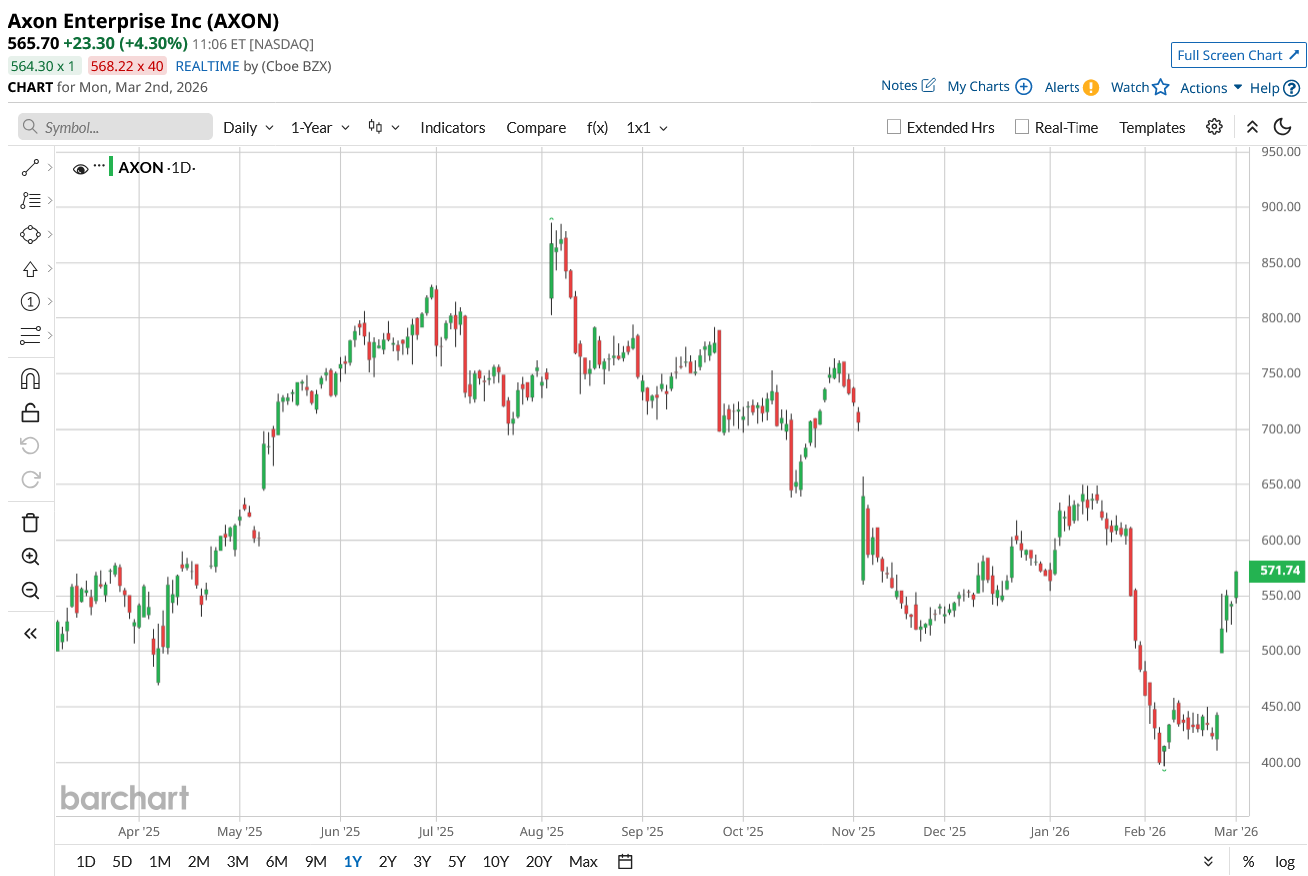Select the 6M time range
The height and width of the screenshot is (876, 1308).
276,861
